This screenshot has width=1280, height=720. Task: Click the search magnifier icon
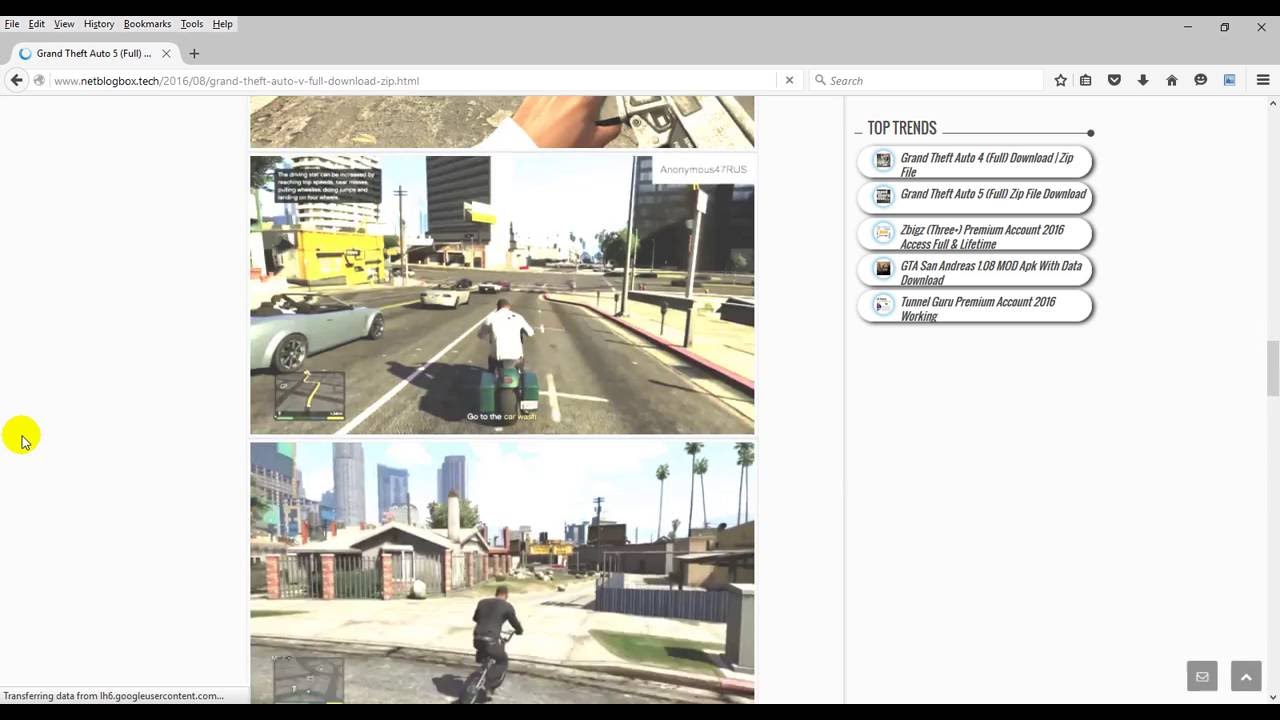[820, 80]
